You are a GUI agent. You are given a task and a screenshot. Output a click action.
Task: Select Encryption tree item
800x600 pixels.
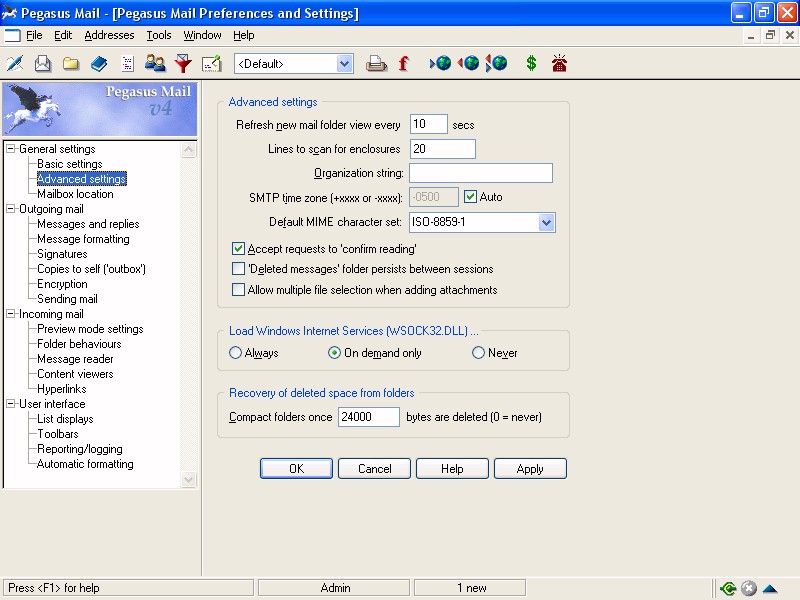pos(62,284)
